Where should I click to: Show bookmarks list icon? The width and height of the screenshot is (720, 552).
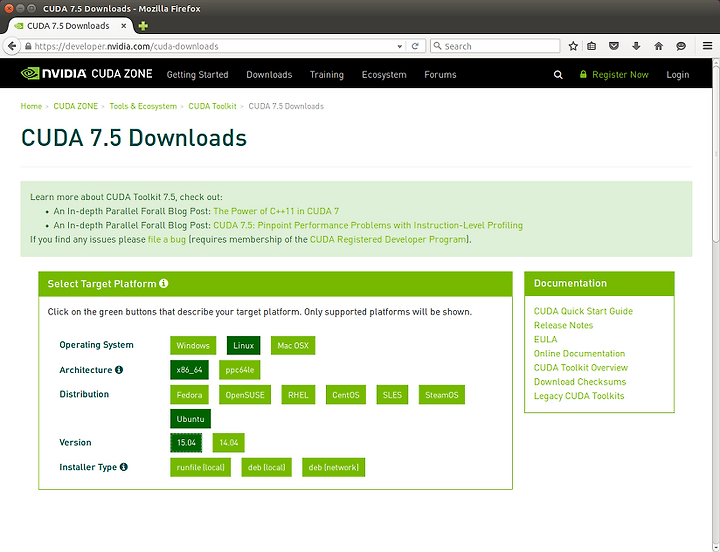click(591, 46)
